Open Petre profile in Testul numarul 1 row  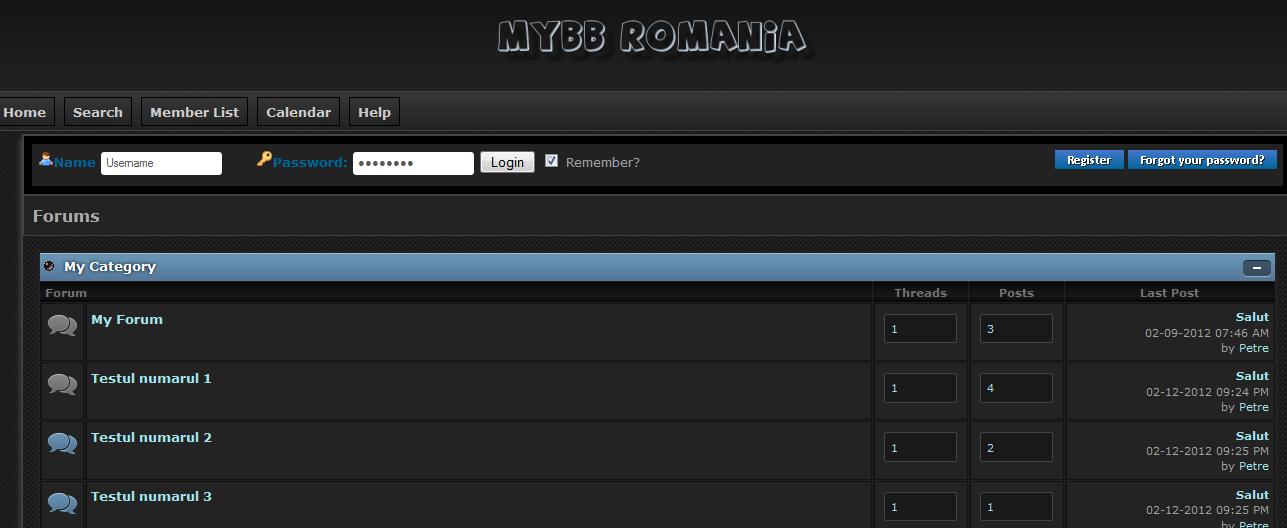1254,407
